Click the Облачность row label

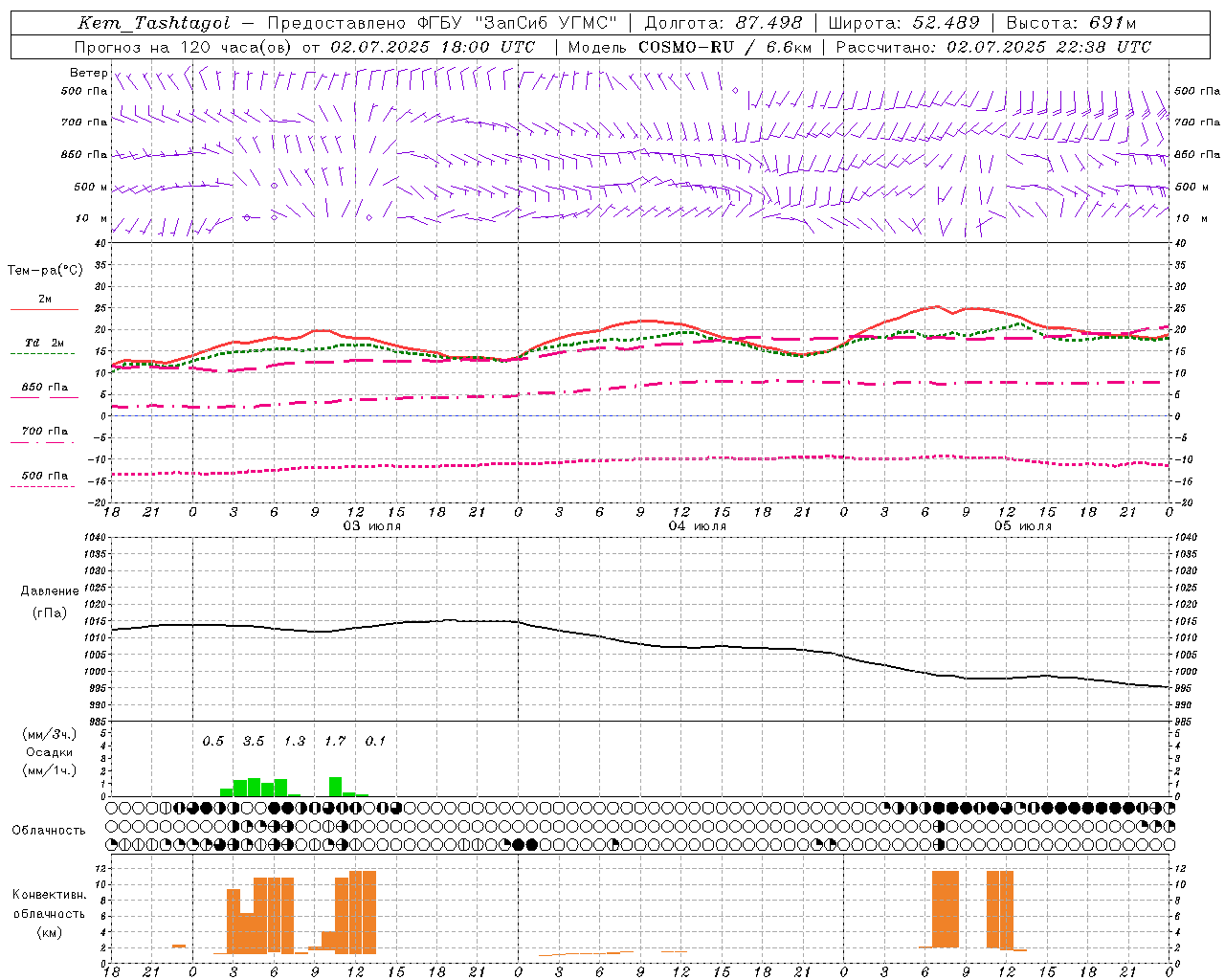tap(49, 831)
